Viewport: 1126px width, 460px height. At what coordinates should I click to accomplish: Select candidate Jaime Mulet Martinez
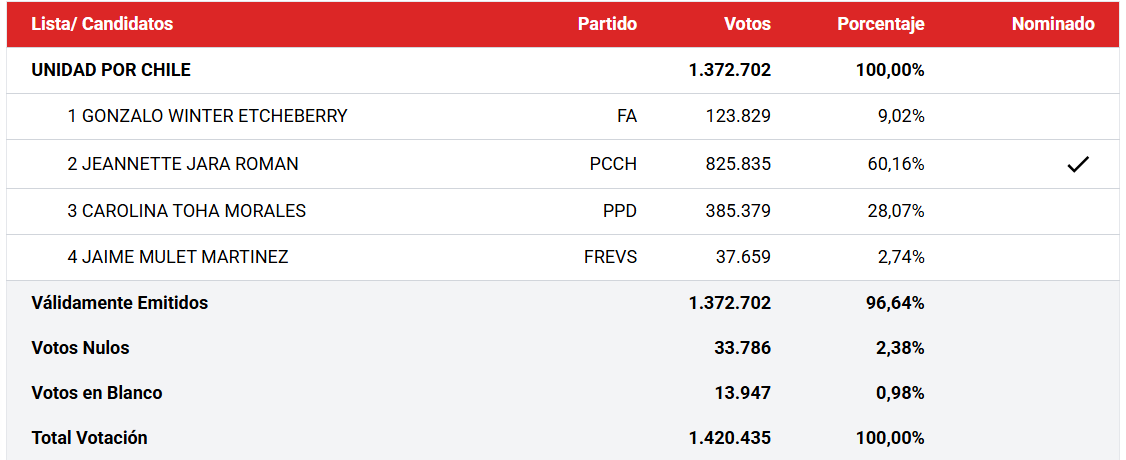pyautogui.click(x=178, y=256)
